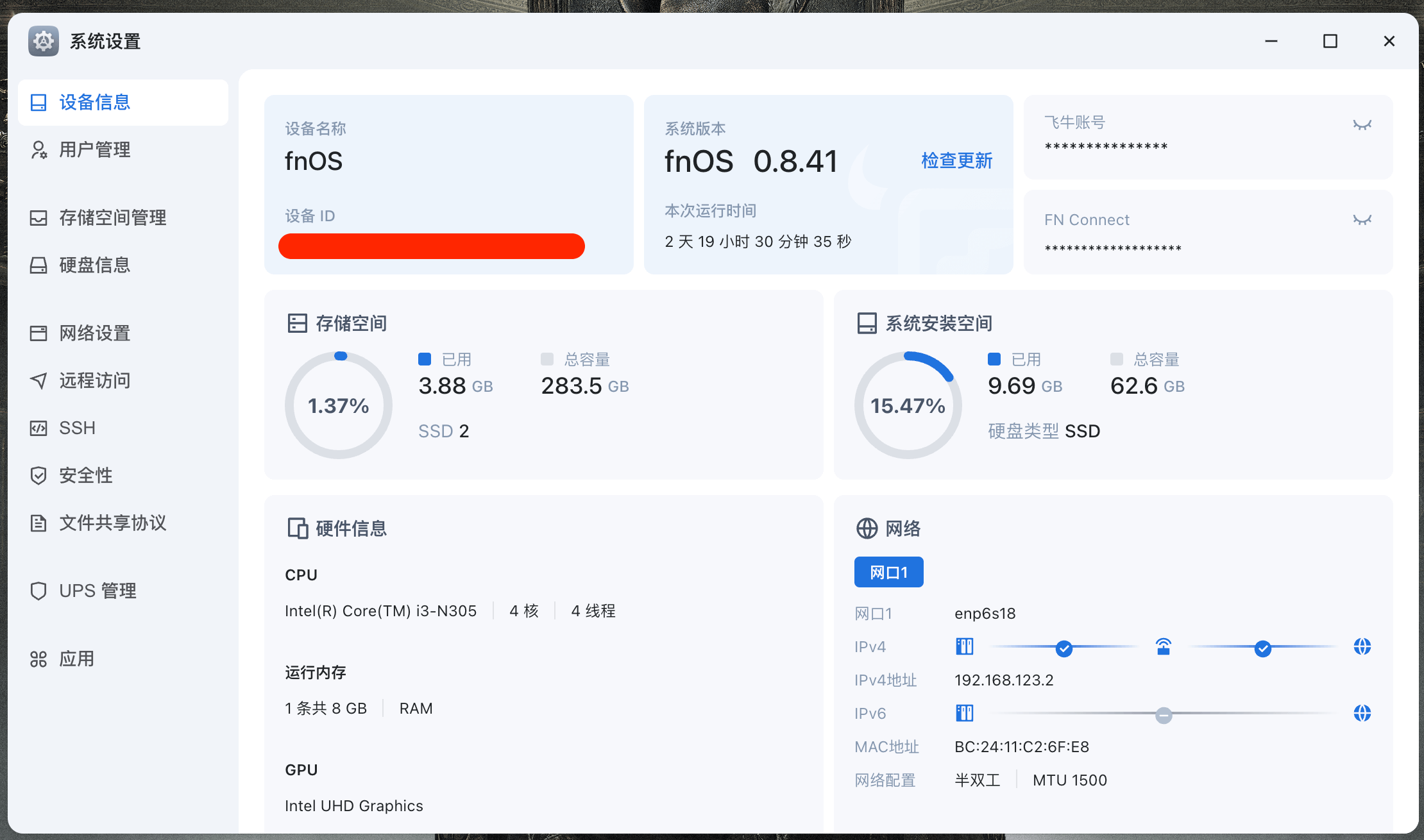Click the IPv4 internet connection checkmark
The height and width of the screenshot is (840, 1424).
(1263, 649)
